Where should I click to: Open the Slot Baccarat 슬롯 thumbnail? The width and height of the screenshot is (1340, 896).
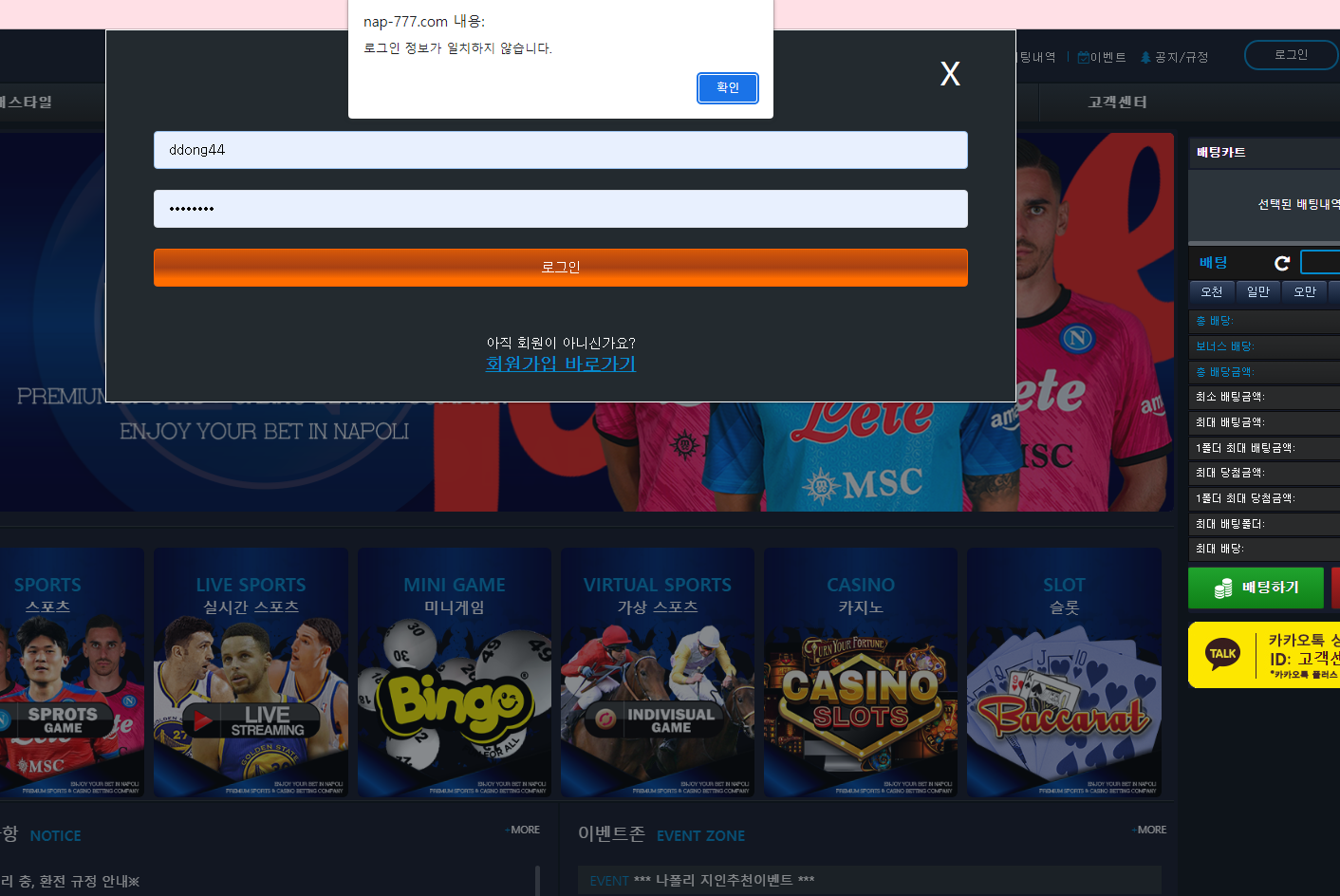pos(1064,672)
